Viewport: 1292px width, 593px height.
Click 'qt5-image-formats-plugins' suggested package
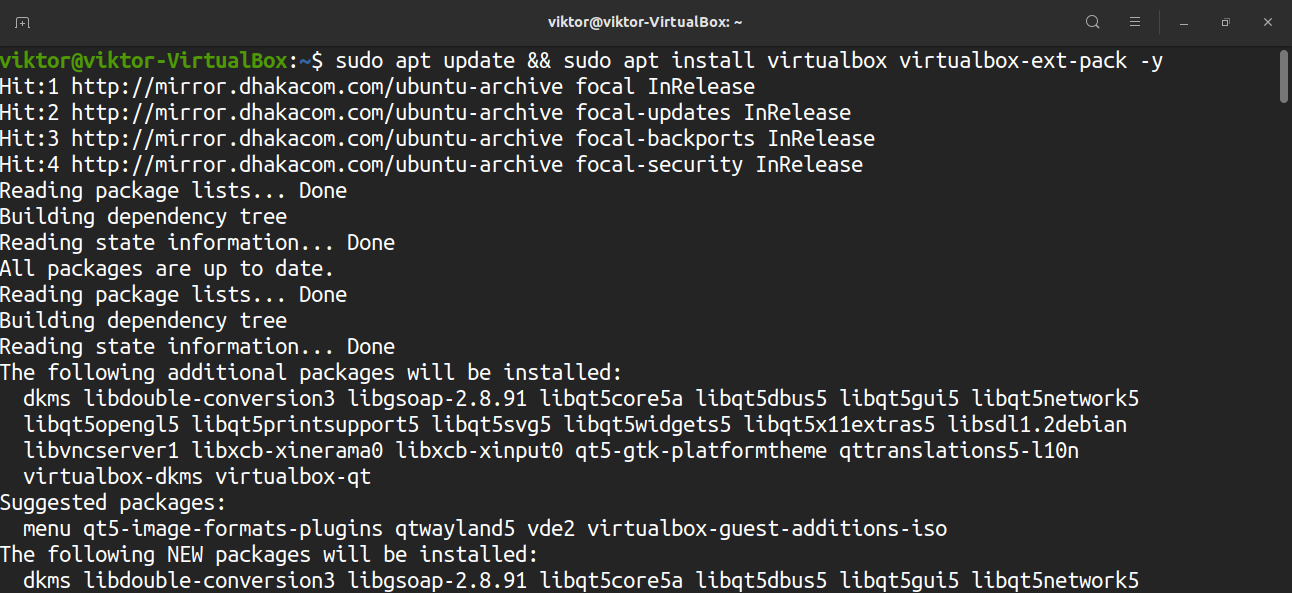(233, 529)
